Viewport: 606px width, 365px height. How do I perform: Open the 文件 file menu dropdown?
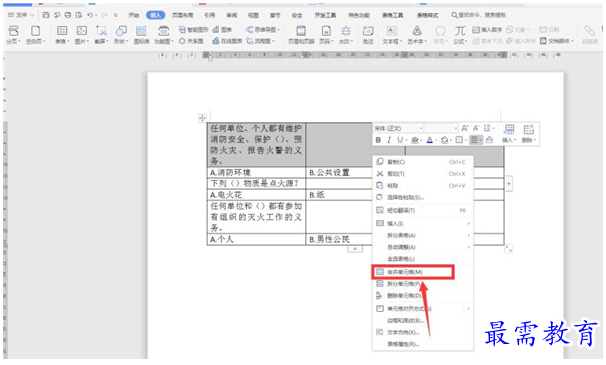click(x=21, y=15)
